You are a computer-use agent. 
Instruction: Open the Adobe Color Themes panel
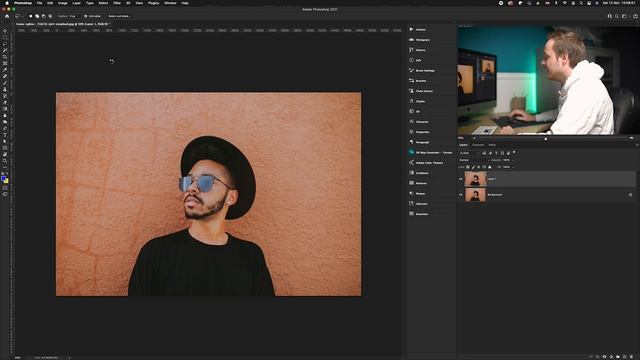click(x=426, y=162)
